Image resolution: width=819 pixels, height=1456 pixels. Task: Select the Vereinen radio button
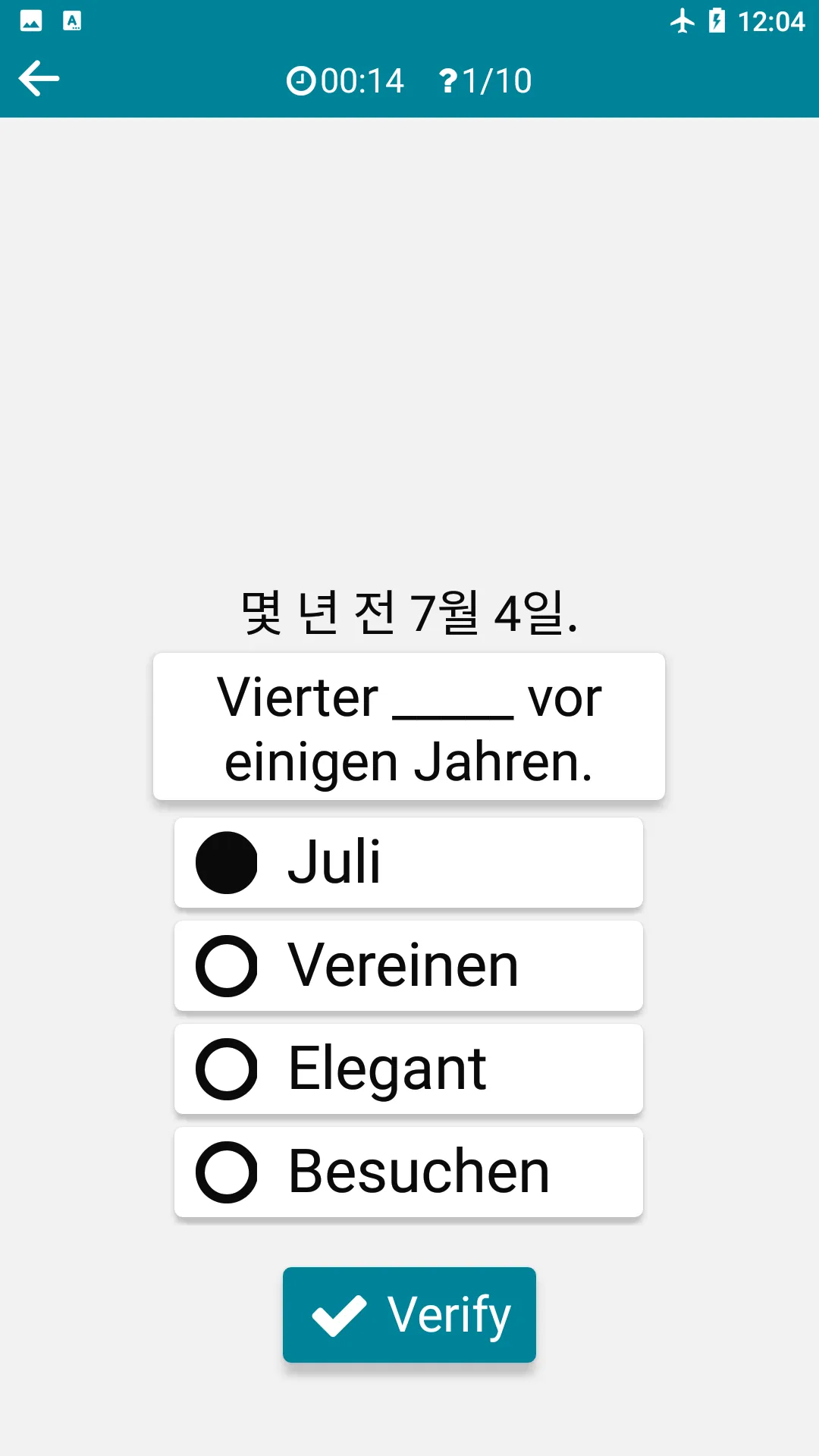click(x=227, y=966)
